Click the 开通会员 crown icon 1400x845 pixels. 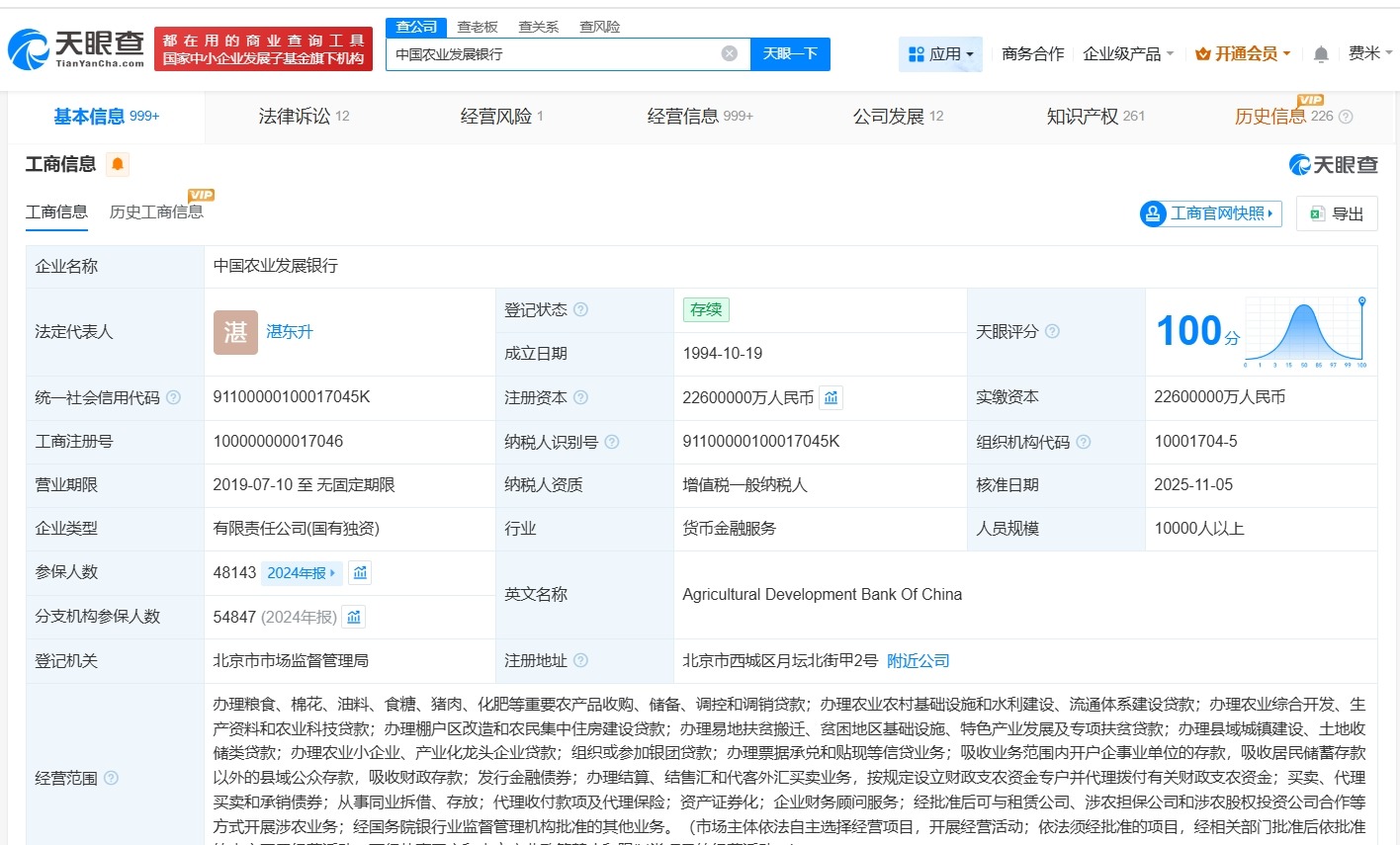(1202, 53)
